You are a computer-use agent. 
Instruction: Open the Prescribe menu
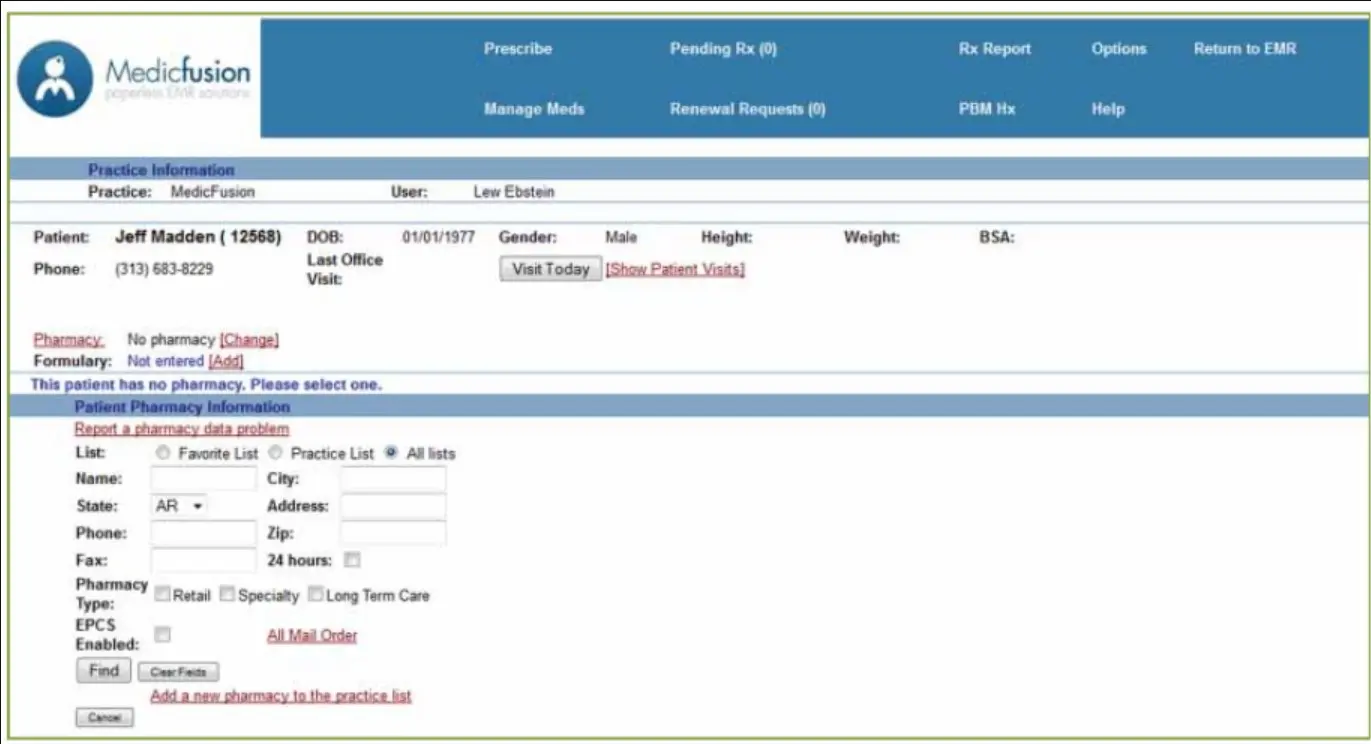pyautogui.click(x=517, y=48)
